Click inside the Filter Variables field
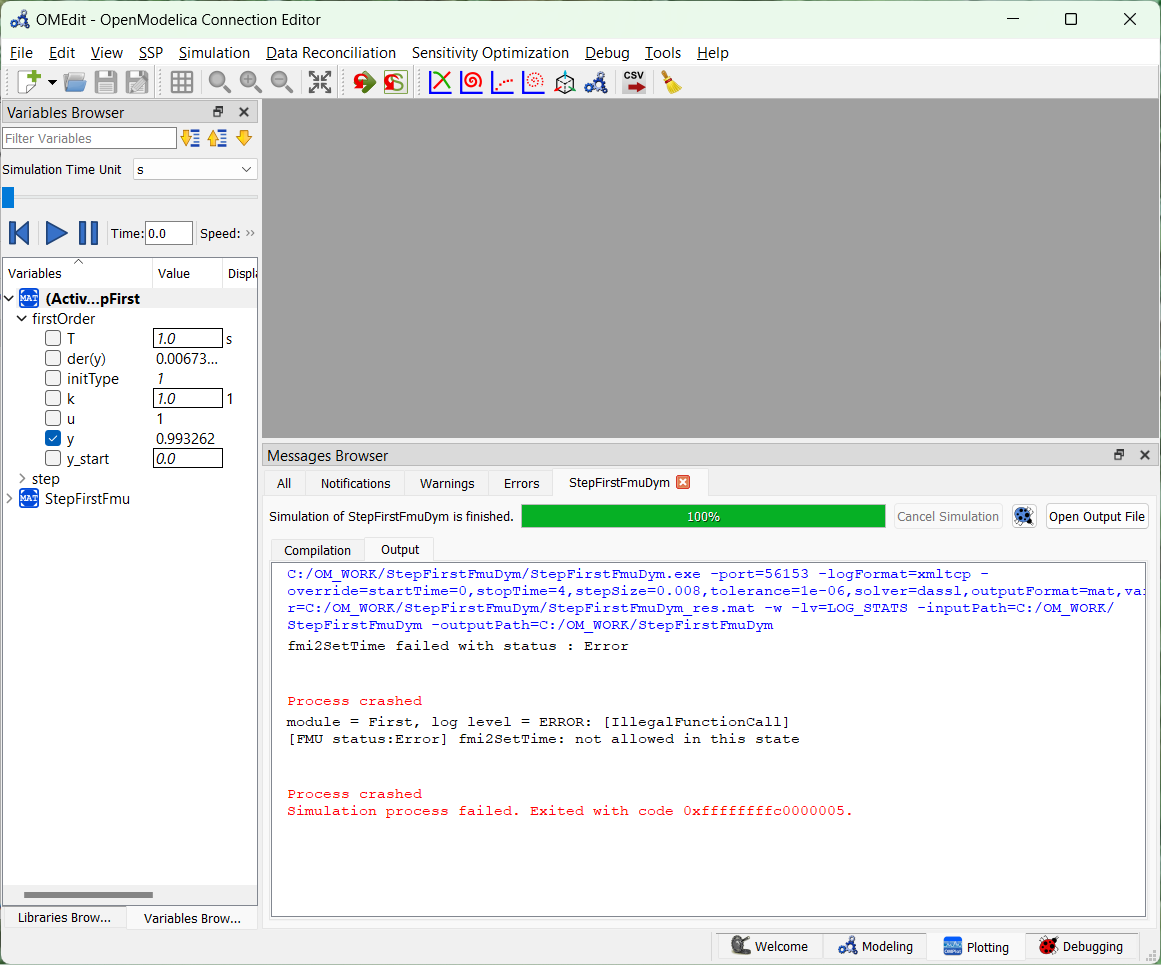 click(89, 137)
